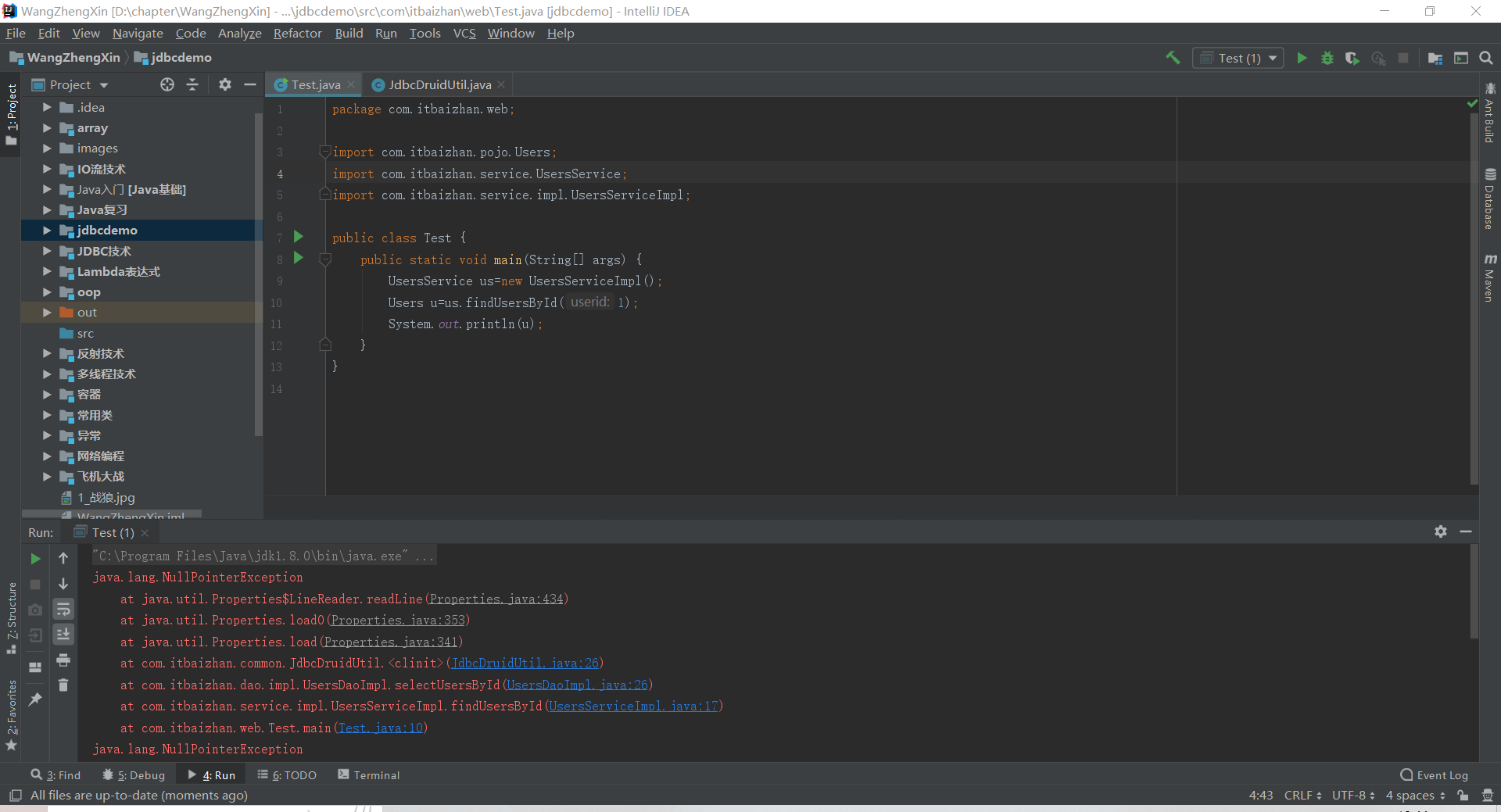Open the VCS menu
This screenshot has height=812, width=1501.
click(464, 33)
